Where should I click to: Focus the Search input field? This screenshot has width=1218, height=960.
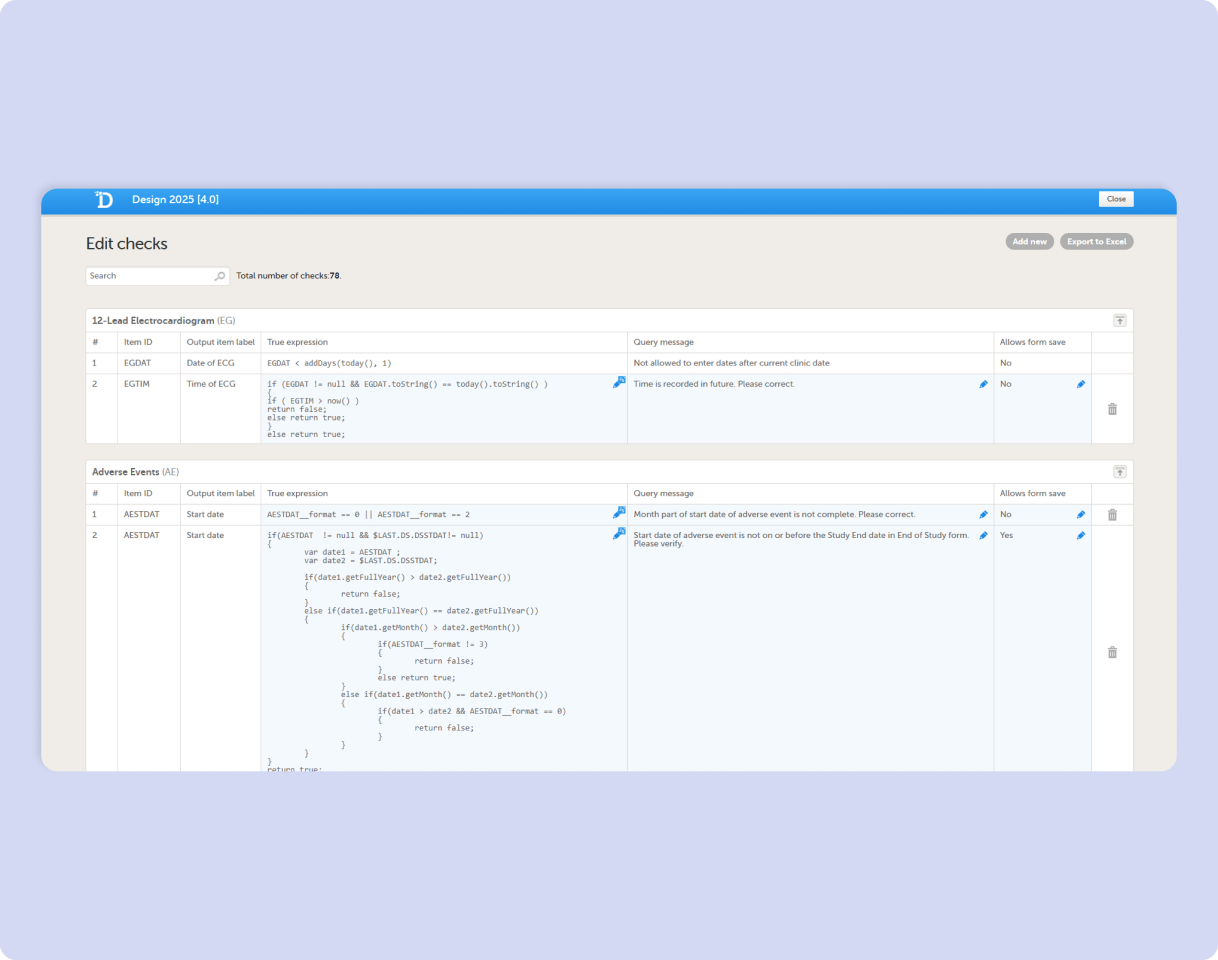point(150,276)
